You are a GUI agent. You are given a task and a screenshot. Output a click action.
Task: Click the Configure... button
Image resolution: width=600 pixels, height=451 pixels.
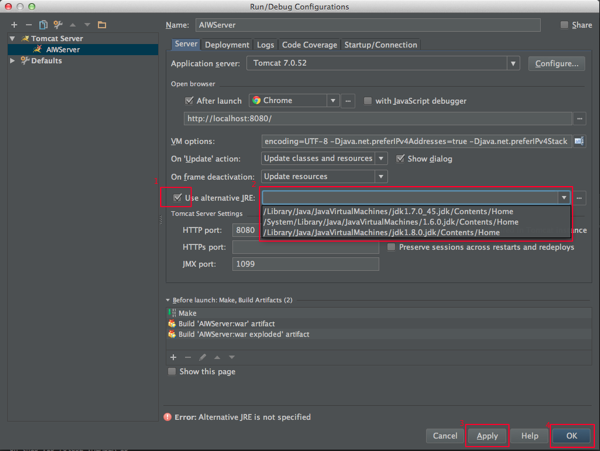556,63
